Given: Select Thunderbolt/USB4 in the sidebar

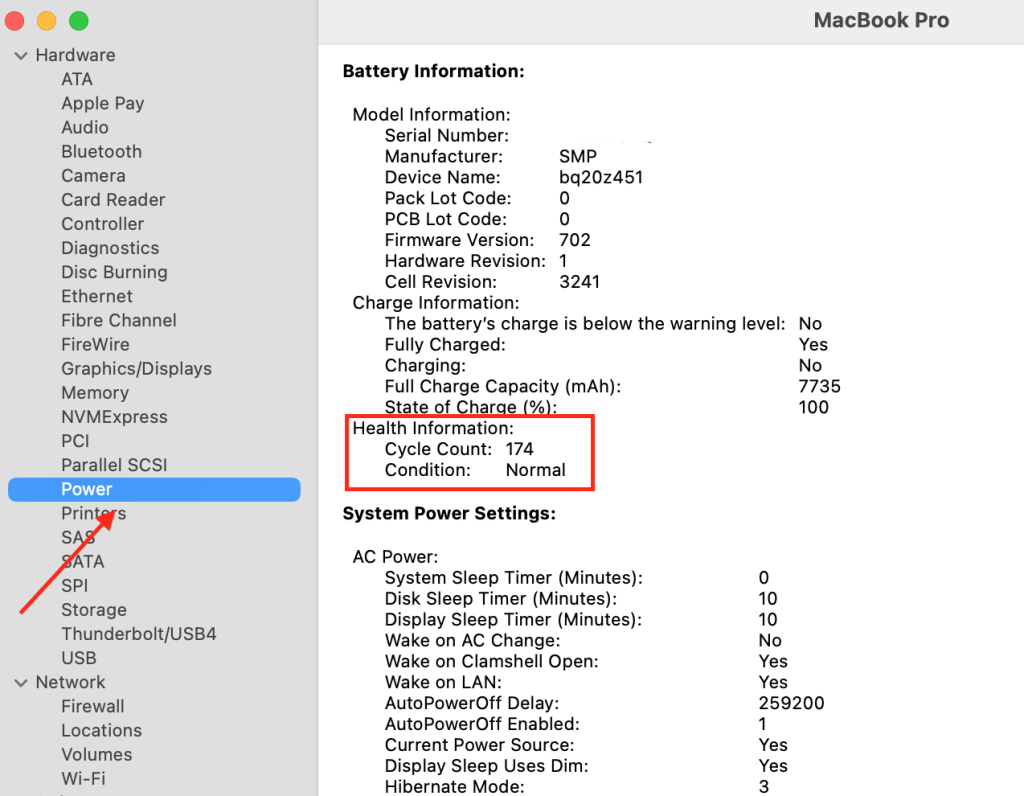Looking at the screenshot, I should pyautogui.click(x=139, y=635).
